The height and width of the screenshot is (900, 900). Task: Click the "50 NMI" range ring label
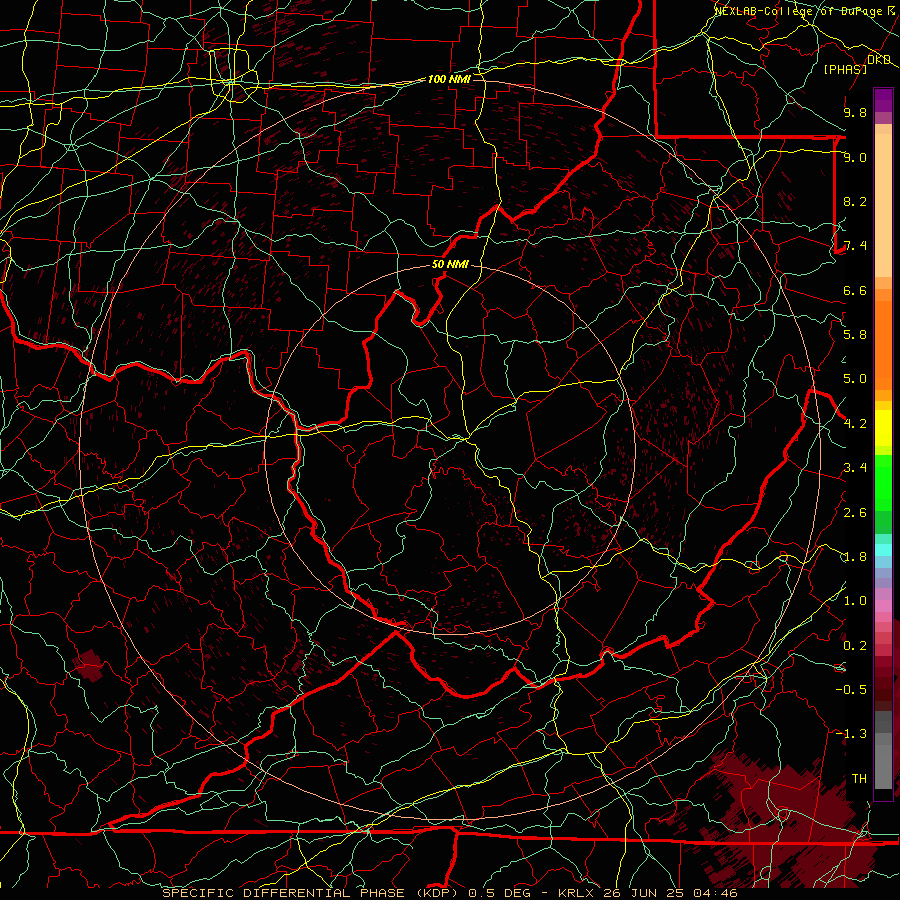click(x=450, y=265)
